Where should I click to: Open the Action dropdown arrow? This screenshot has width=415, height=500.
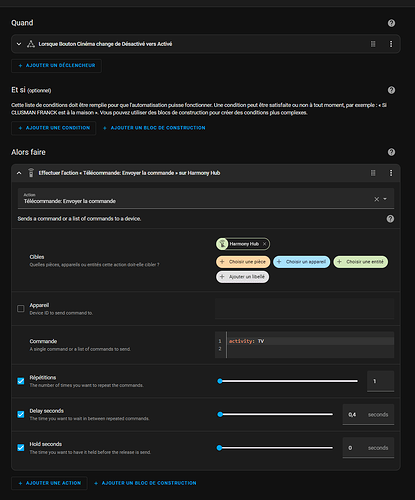coord(385,199)
